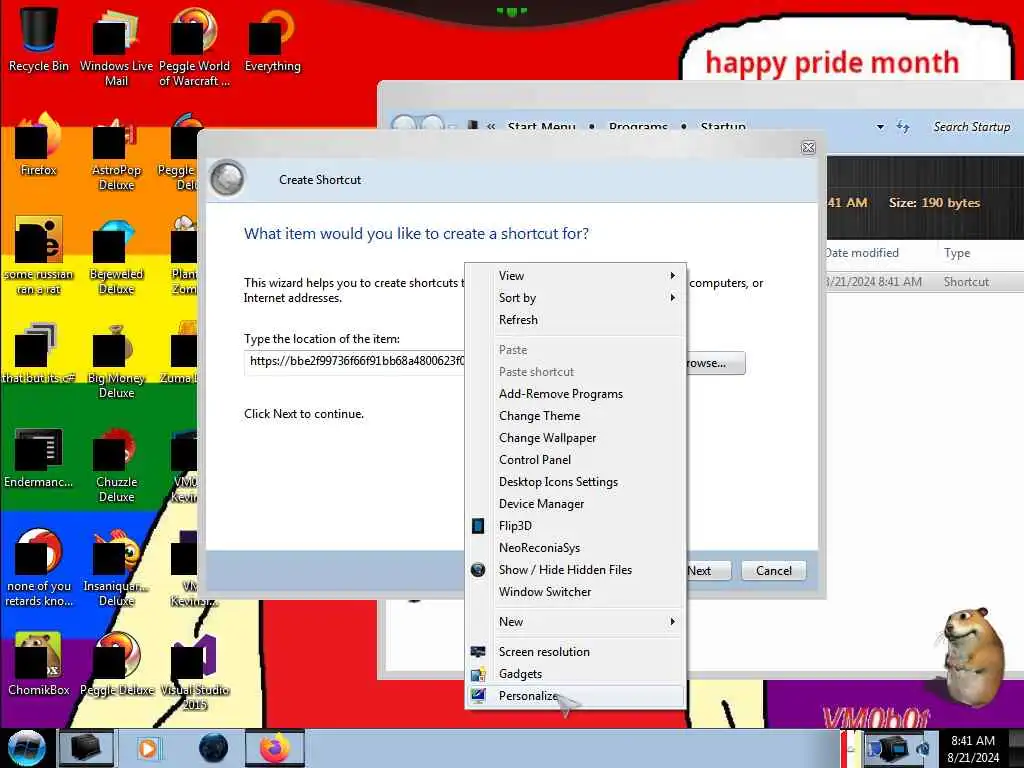The width and height of the screenshot is (1024, 768).
Task: Select the 'none of you' desktop icon
Action: (39, 567)
